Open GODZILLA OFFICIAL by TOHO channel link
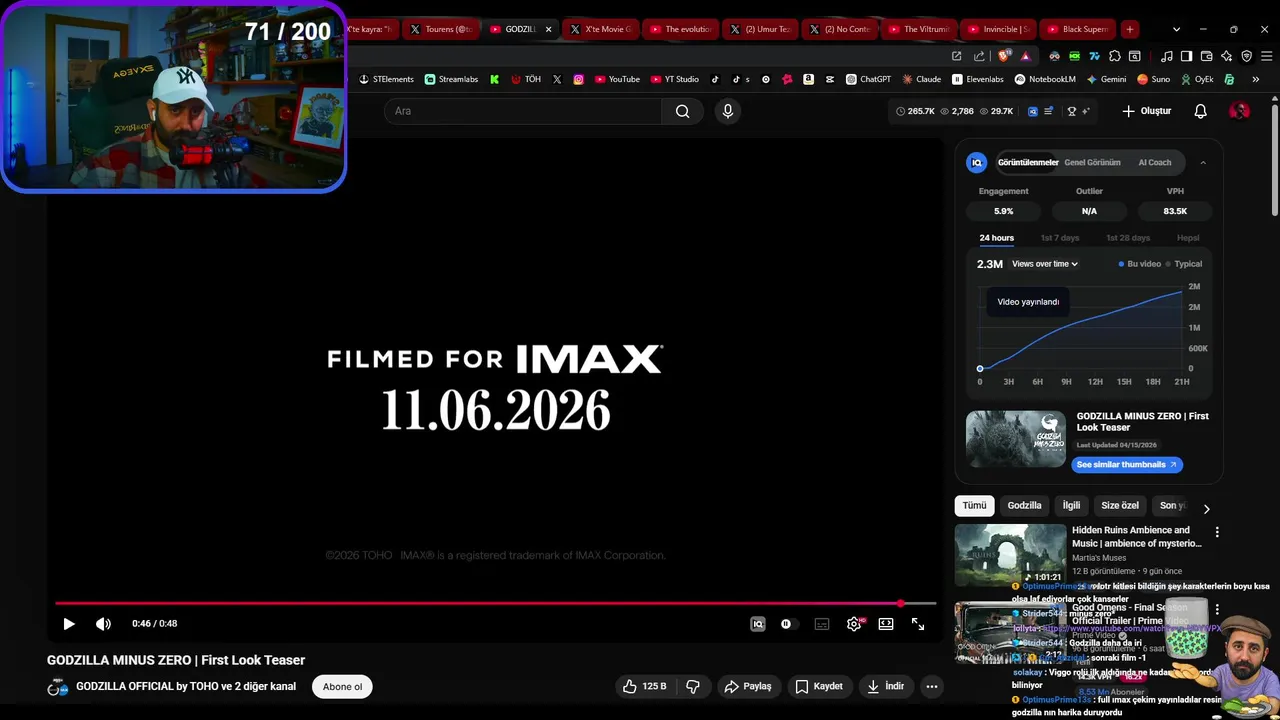Image resolution: width=1280 pixels, height=720 pixels. coord(186,686)
